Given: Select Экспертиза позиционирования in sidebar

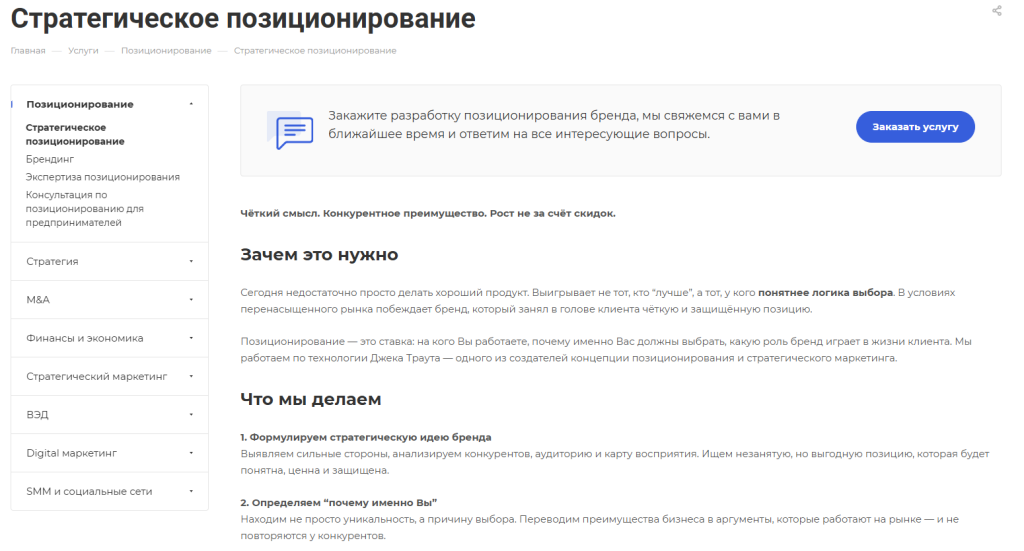Looking at the screenshot, I should 103,177.
